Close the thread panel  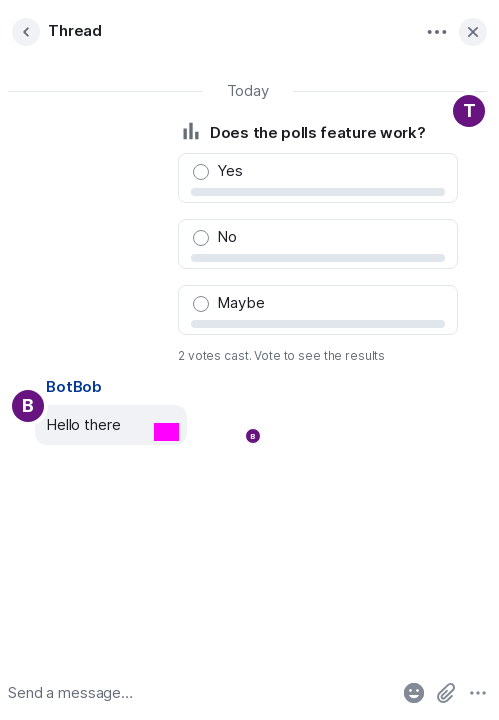tap(473, 32)
